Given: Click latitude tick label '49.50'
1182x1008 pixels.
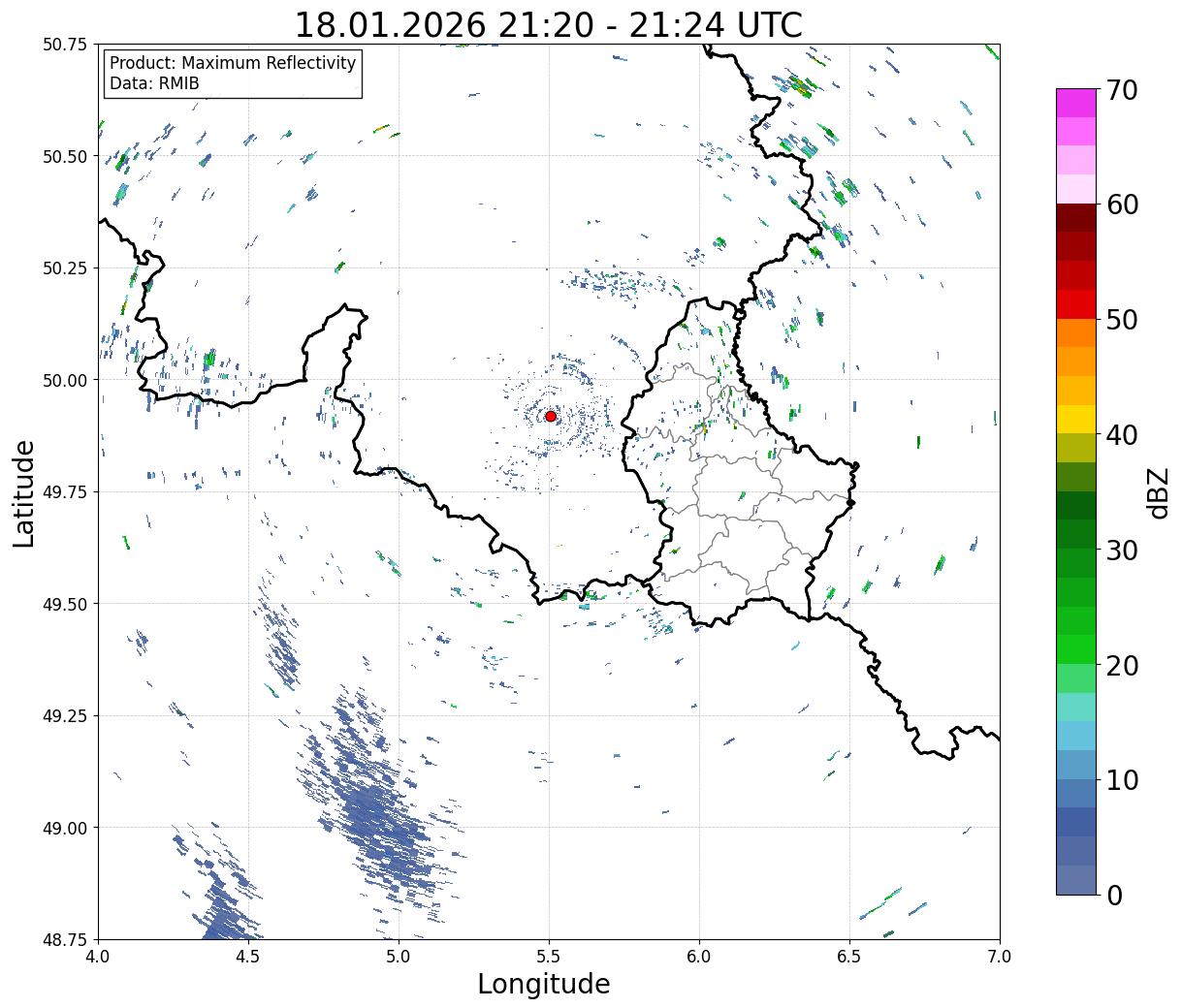Looking at the screenshot, I should (65, 604).
